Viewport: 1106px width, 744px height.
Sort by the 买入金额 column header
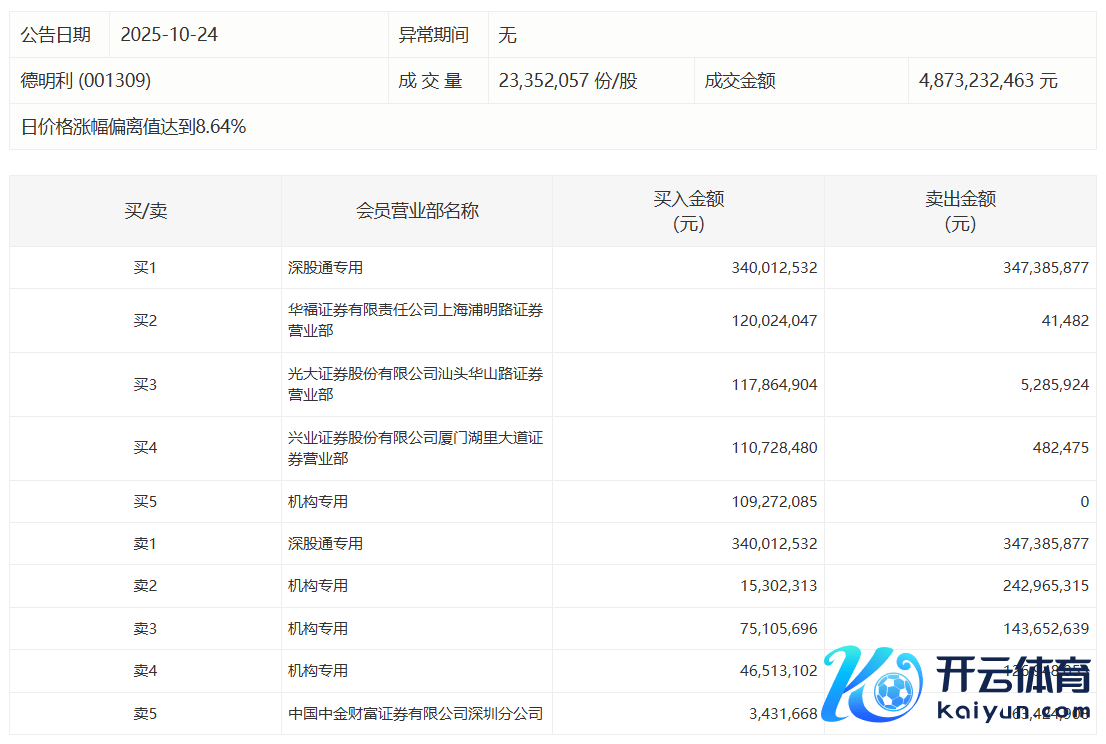coord(688,211)
